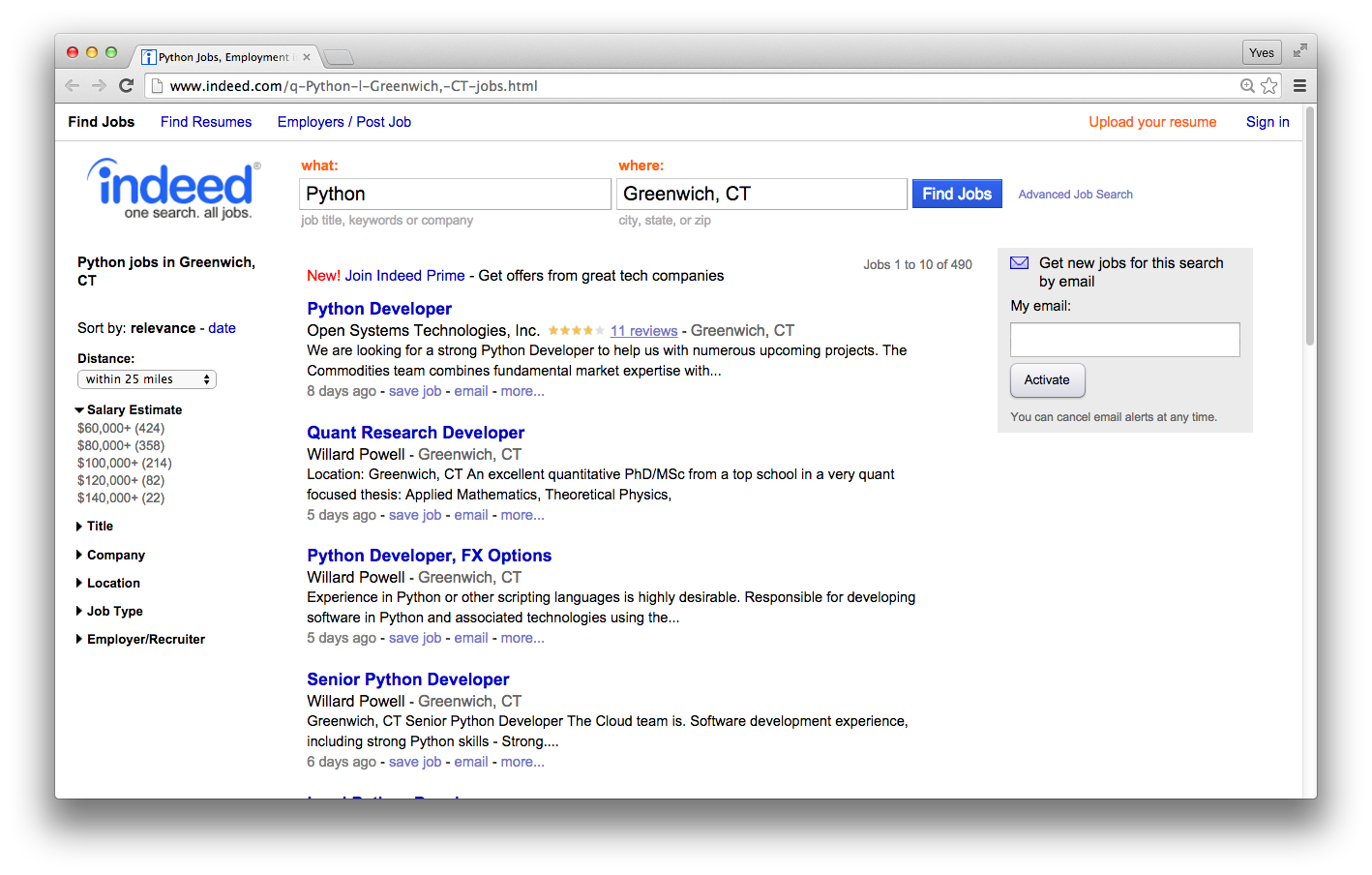Click the Yves profile button
The image size is (1372, 875).
[x=1261, y=52]
